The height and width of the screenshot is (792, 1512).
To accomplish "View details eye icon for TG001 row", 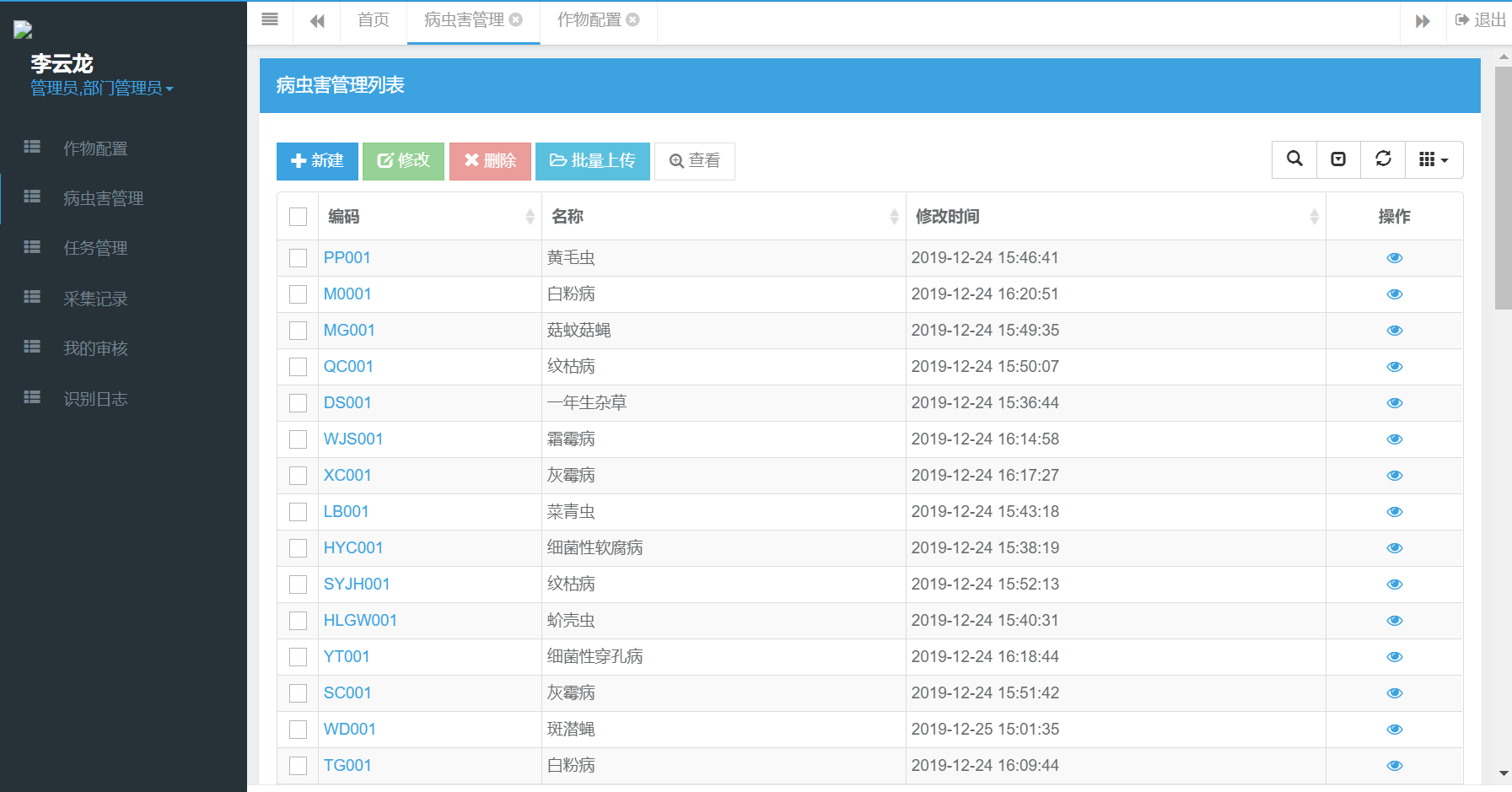I will pyautogui.click(x=1395, y=766).
